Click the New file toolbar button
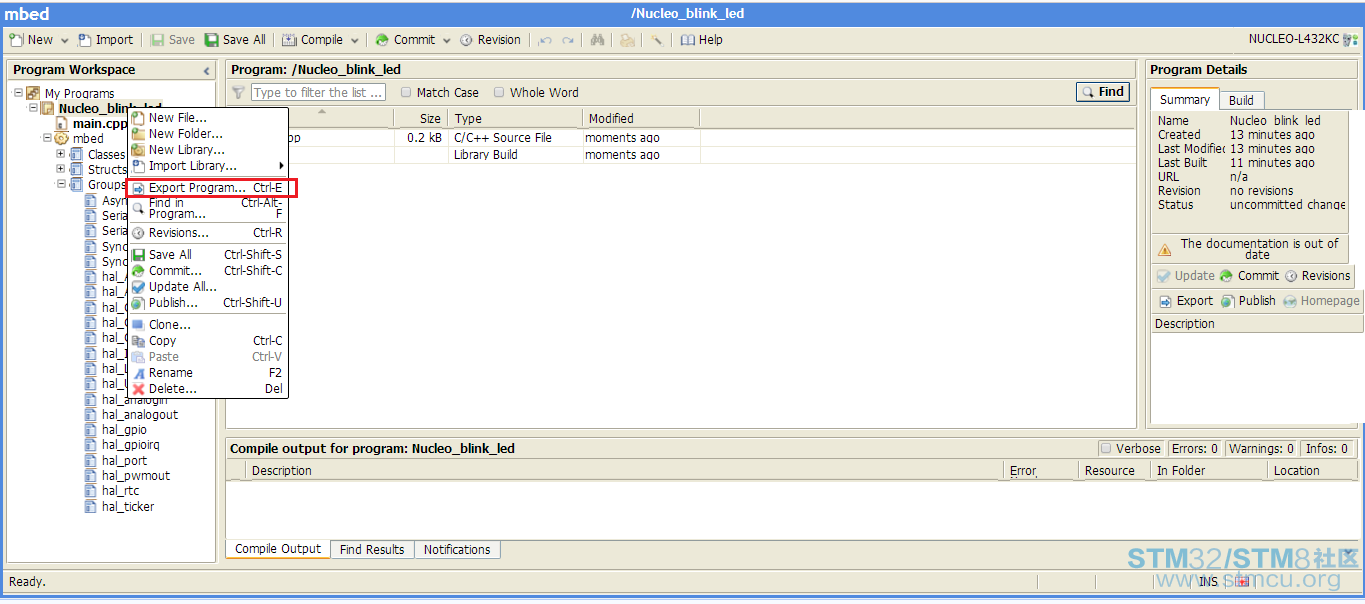The height and width of the screenshot is (604, 1365). click(x=31, y=40)
